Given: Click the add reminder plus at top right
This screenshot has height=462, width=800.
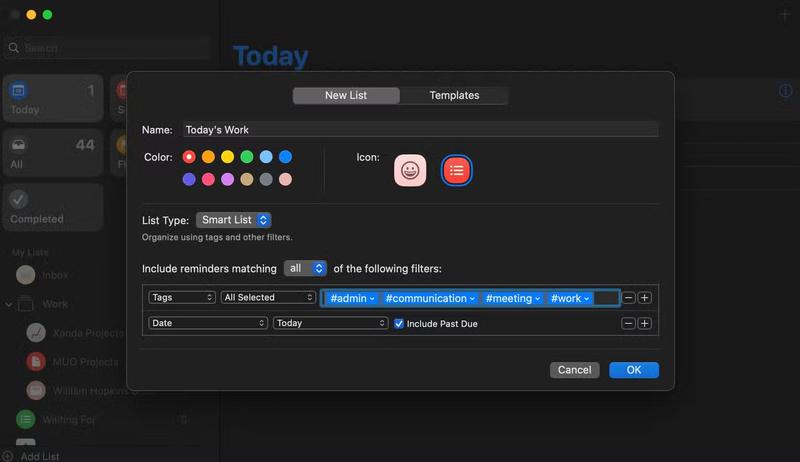Looking at the screenshot, I should tap(784, 15).
